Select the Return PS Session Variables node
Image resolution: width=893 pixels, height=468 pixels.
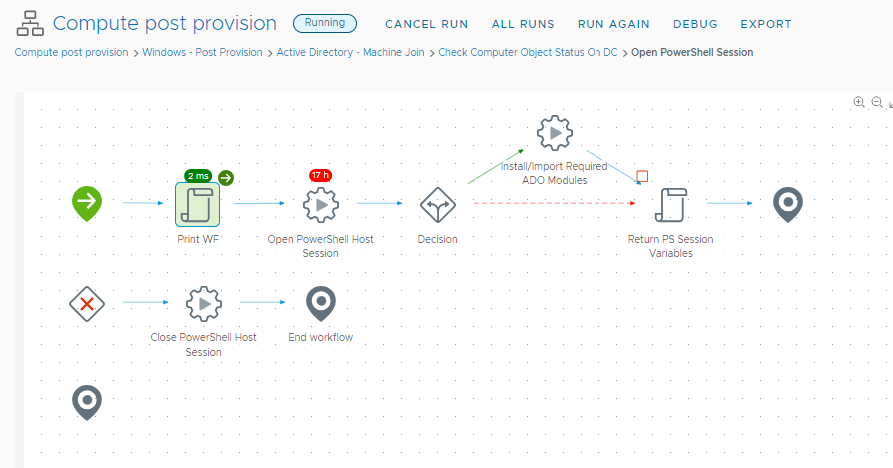pyautogui.click(x=671, y=204)
